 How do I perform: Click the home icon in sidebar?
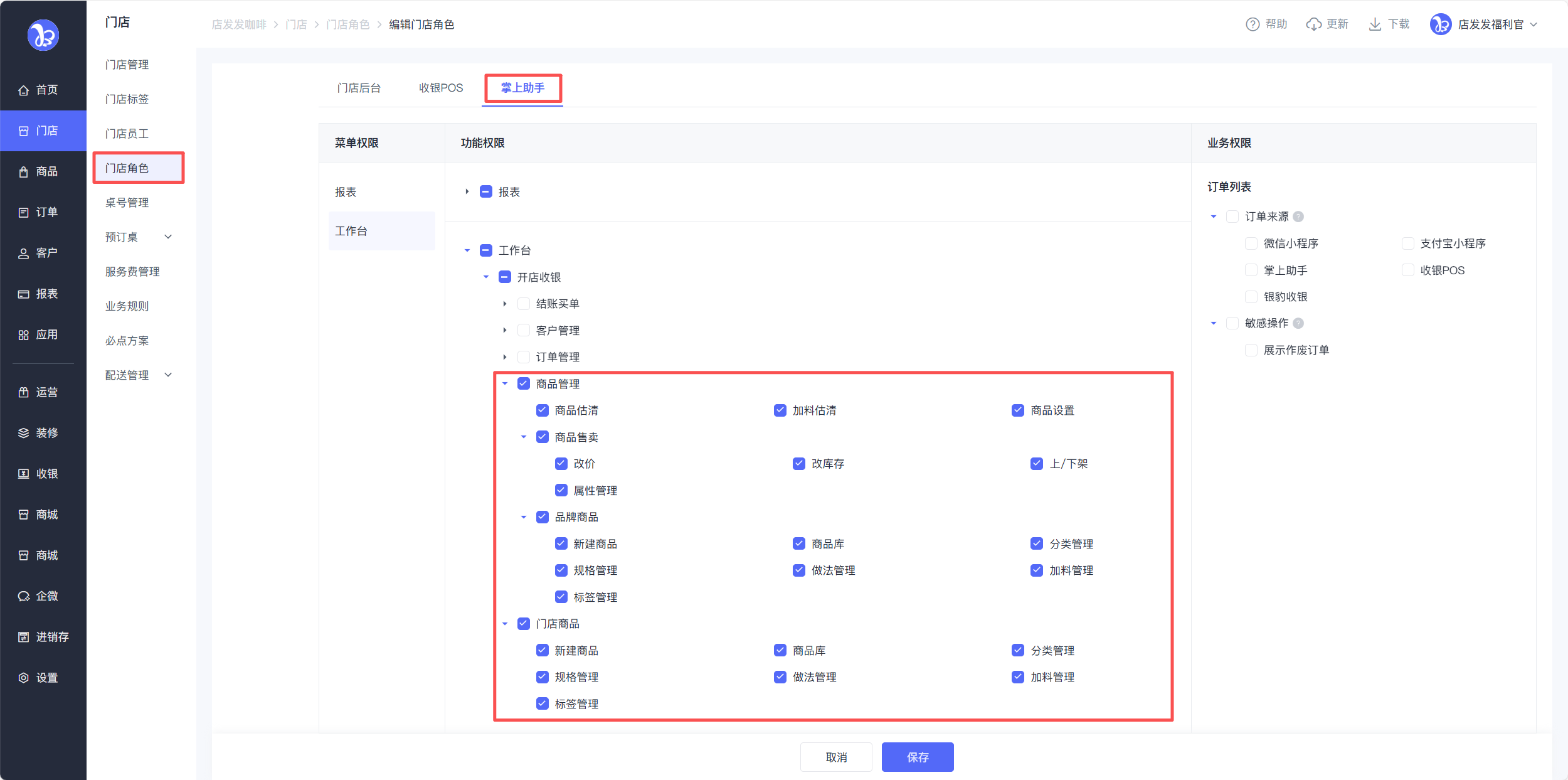(23, 90)
